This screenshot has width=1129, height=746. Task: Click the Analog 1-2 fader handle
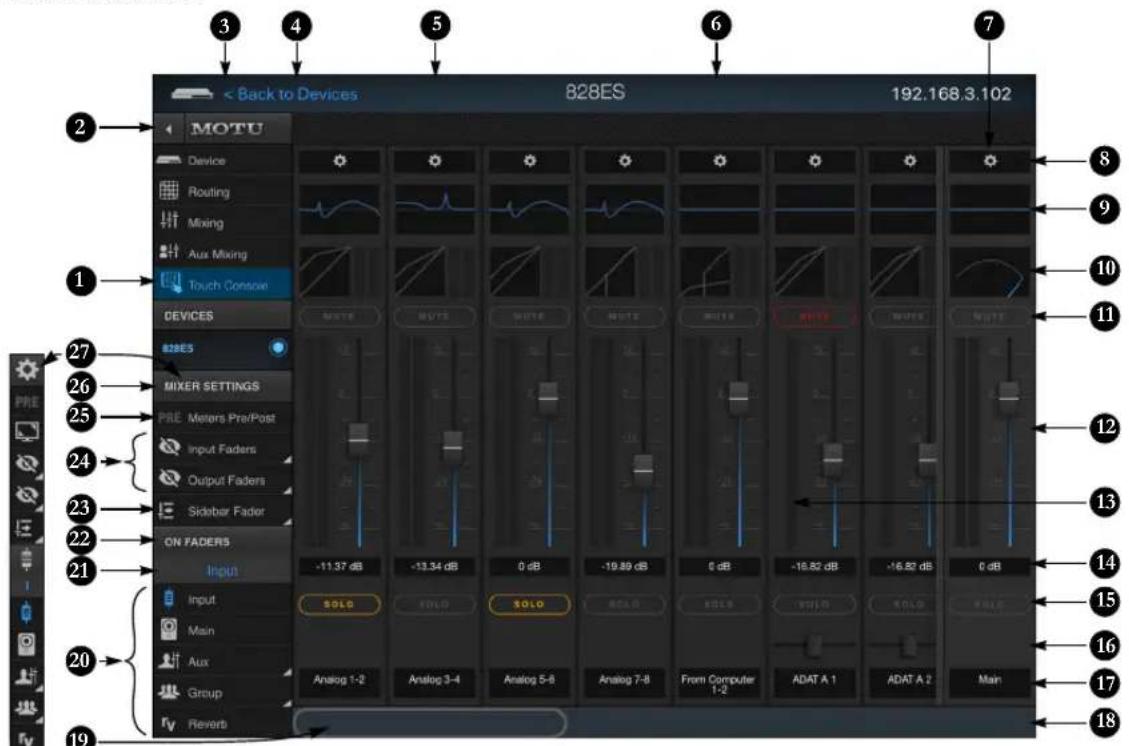(359, 439)
